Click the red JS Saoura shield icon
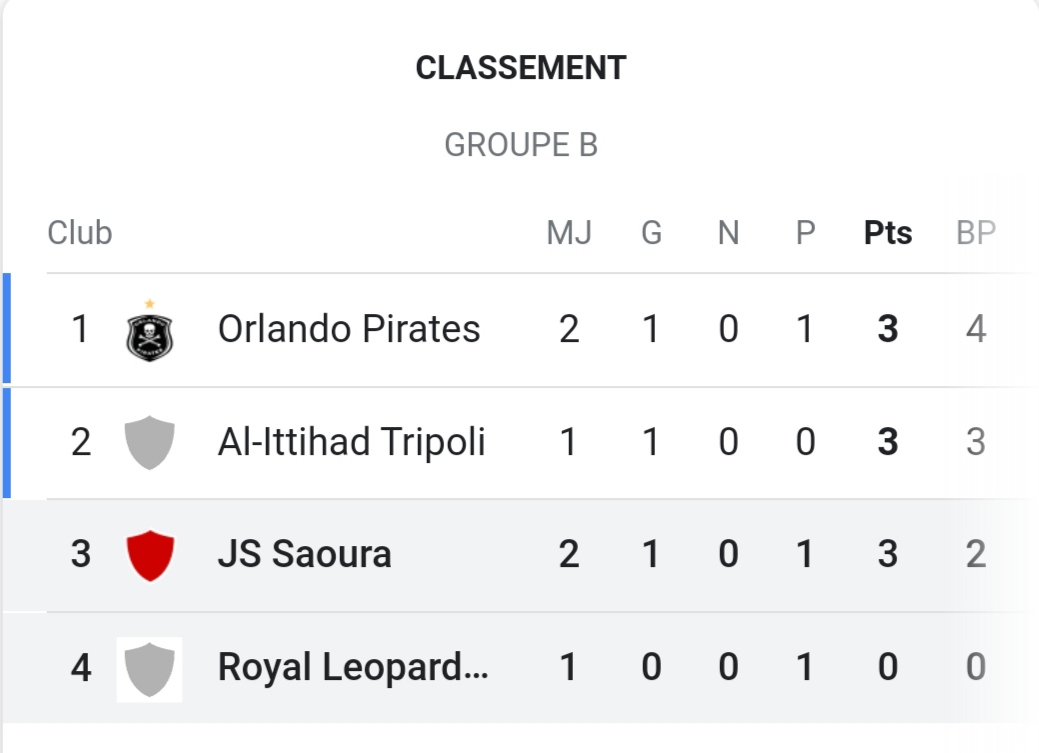This screenshot has width=1039, height=753. [x=149, y=555]
